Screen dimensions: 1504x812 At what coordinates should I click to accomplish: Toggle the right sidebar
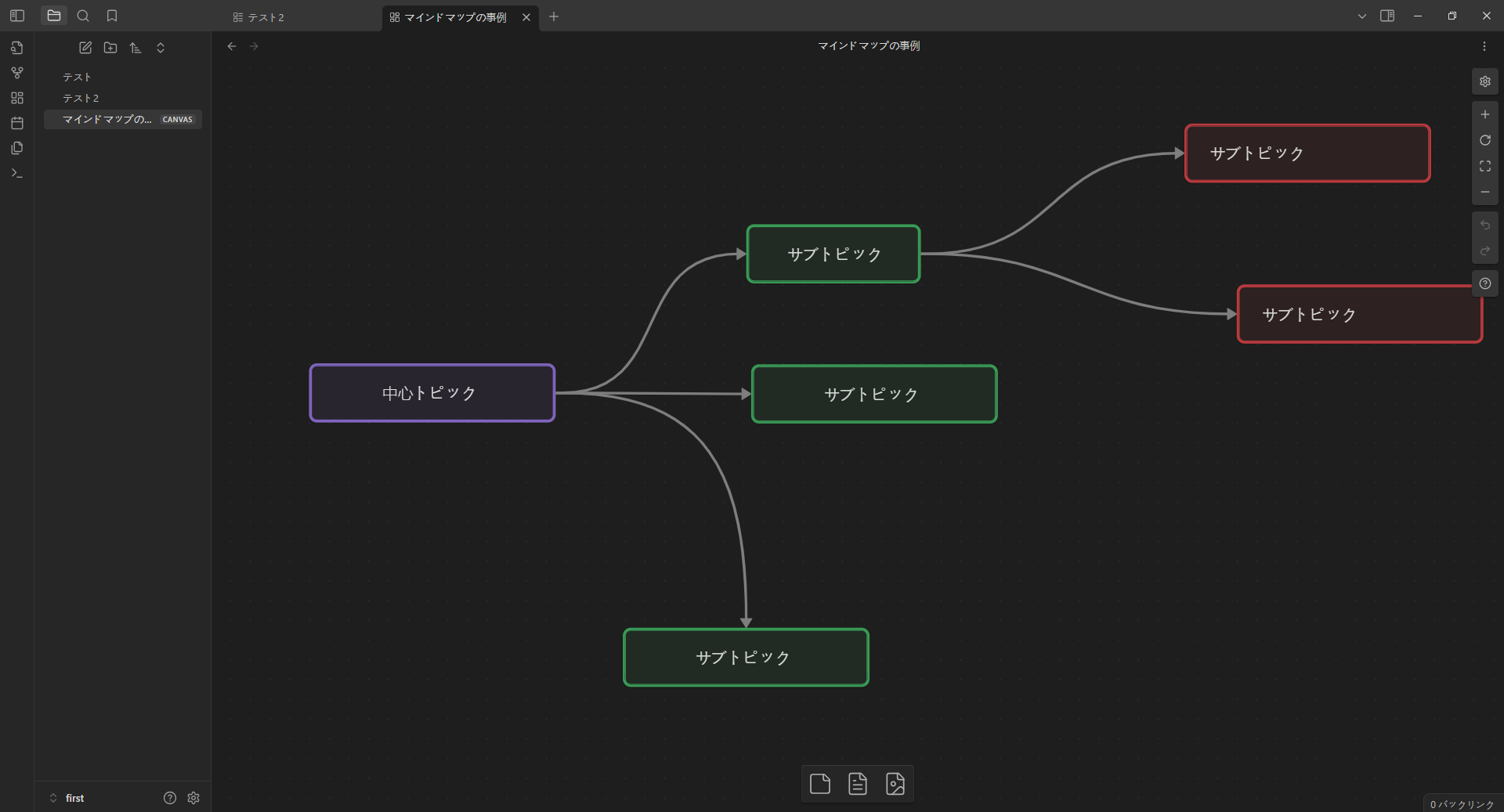[1387, 16]
